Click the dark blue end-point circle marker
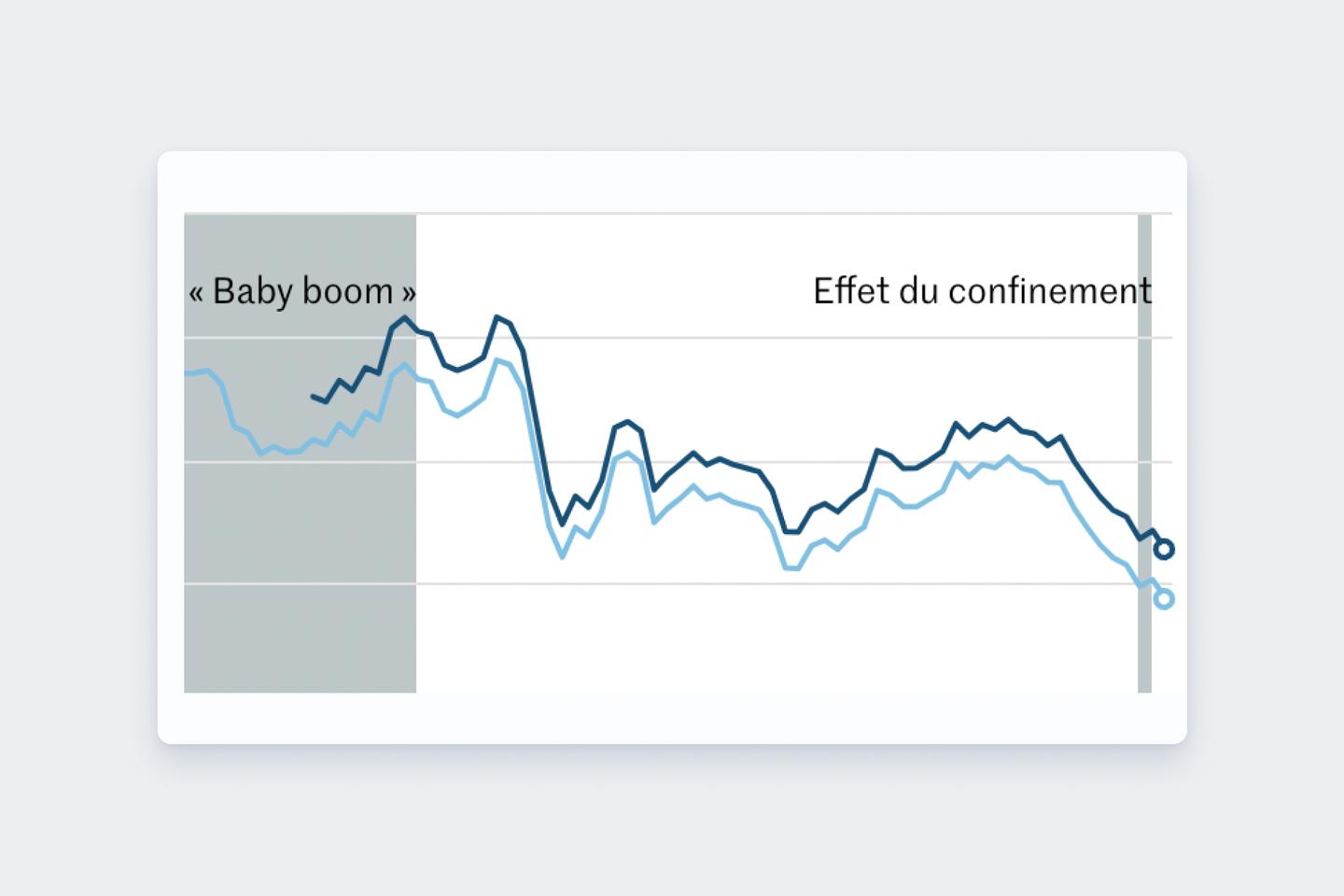 coord(1164,550)
